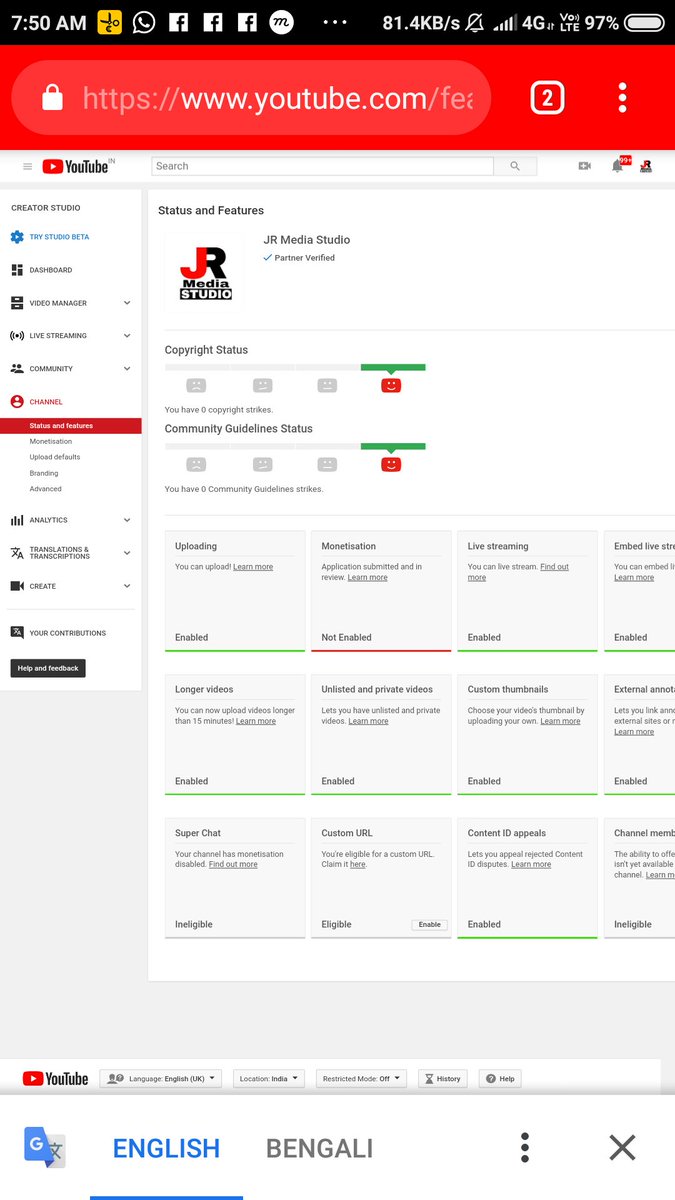Screen dimensions: 675x1200
Task: Click the Partner Verified text
Action: [305, 258]
